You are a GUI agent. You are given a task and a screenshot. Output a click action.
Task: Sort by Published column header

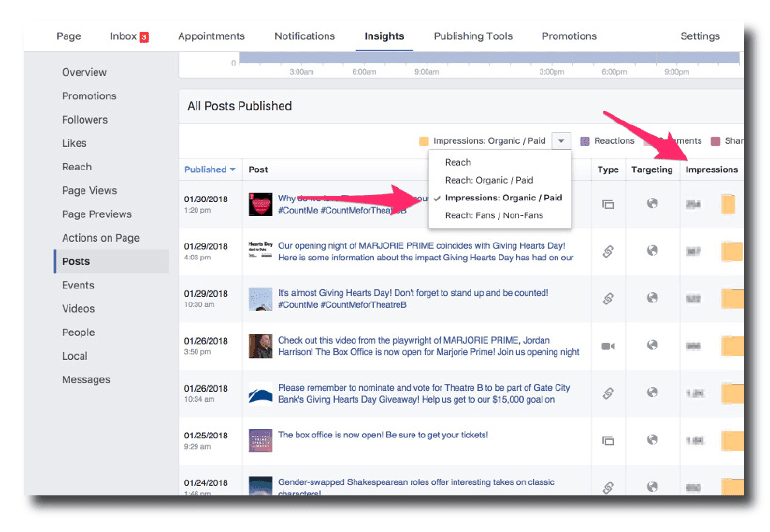tap(210, 169)
